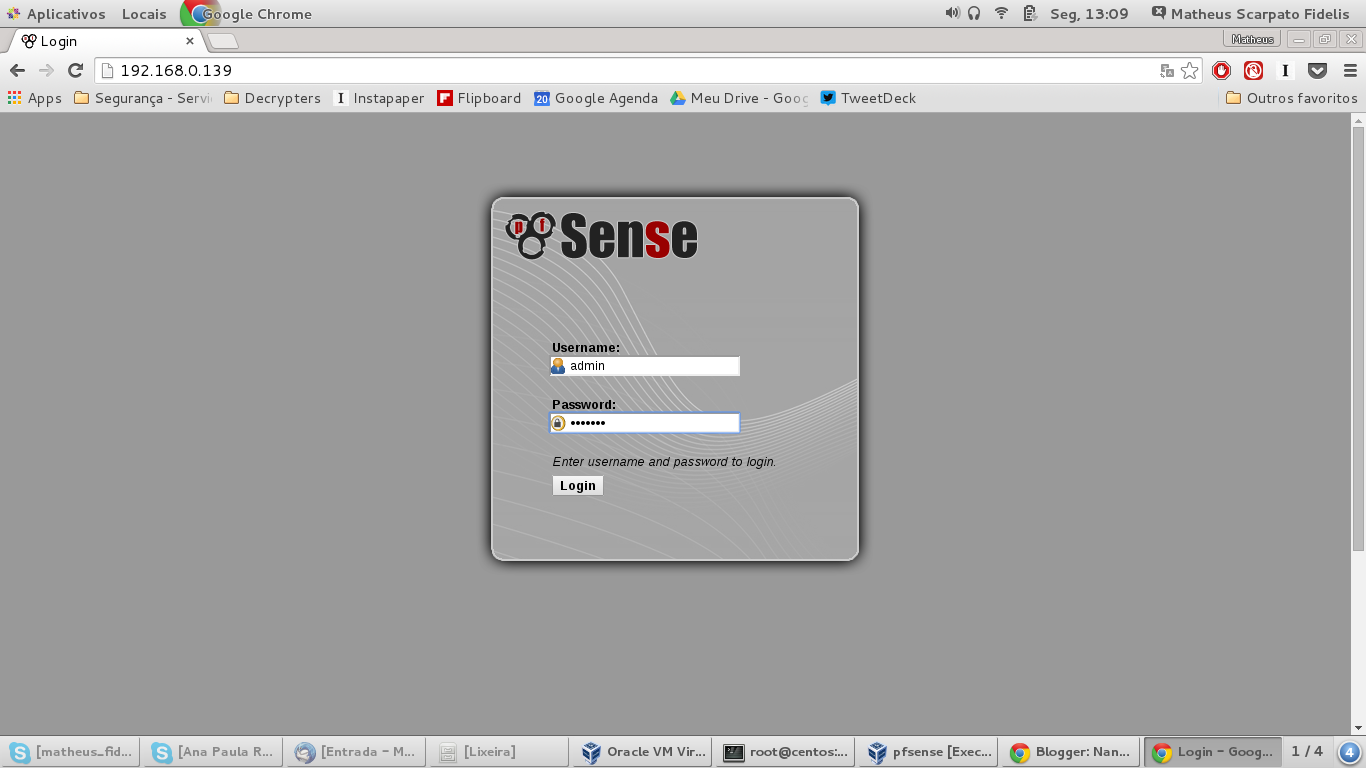Open the Flipboard bookmark
The height and width of the screenshot is (768, 1366).
coord(479,98)
